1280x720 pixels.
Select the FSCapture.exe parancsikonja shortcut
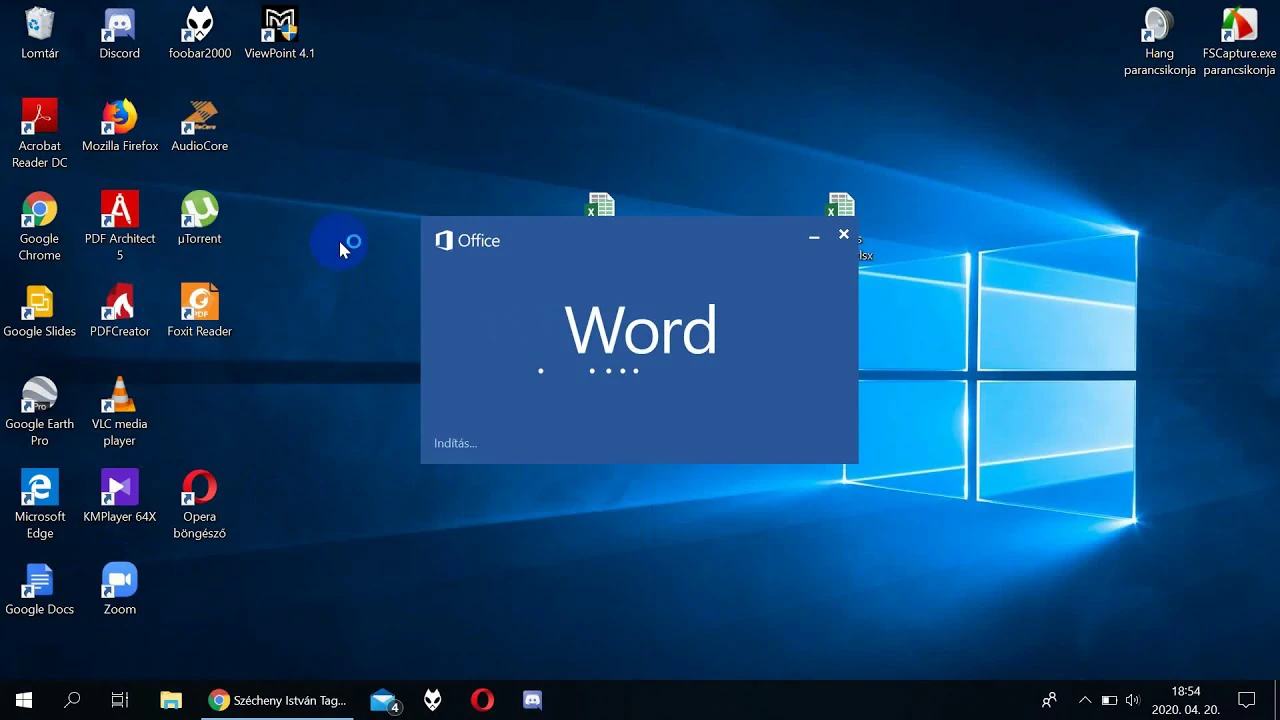pyautogui.click(x=1239, y=42)
